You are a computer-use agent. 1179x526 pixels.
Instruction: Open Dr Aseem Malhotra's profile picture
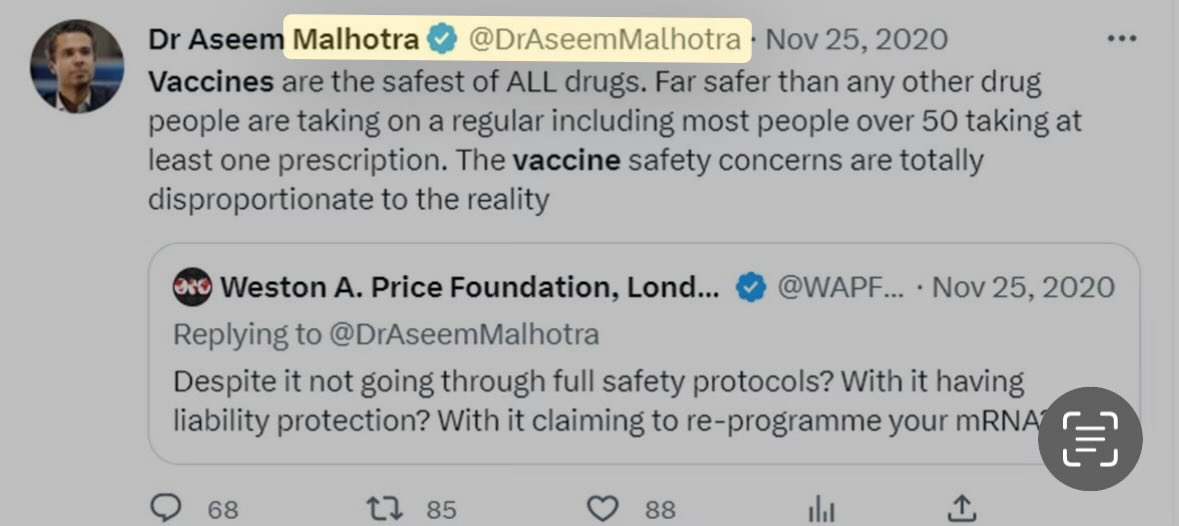[x=77, y=65]
